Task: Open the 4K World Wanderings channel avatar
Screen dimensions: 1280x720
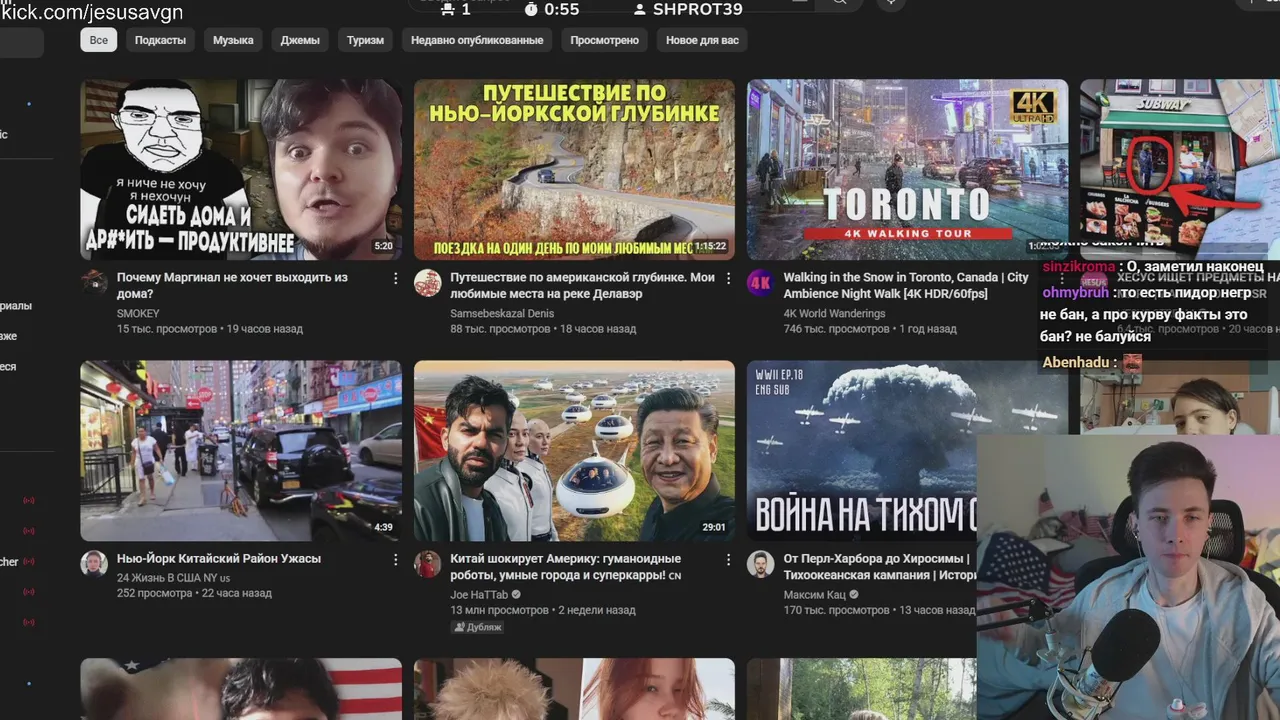Action: pos(761,282)
